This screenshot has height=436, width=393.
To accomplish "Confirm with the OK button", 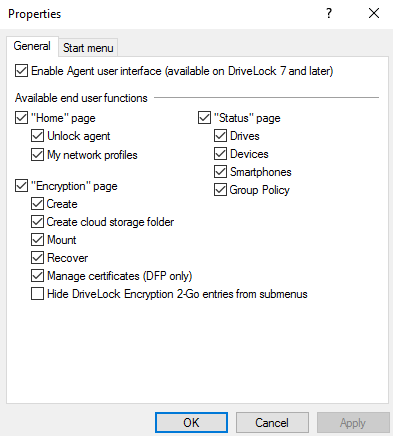I will click(x=191, y=422).
